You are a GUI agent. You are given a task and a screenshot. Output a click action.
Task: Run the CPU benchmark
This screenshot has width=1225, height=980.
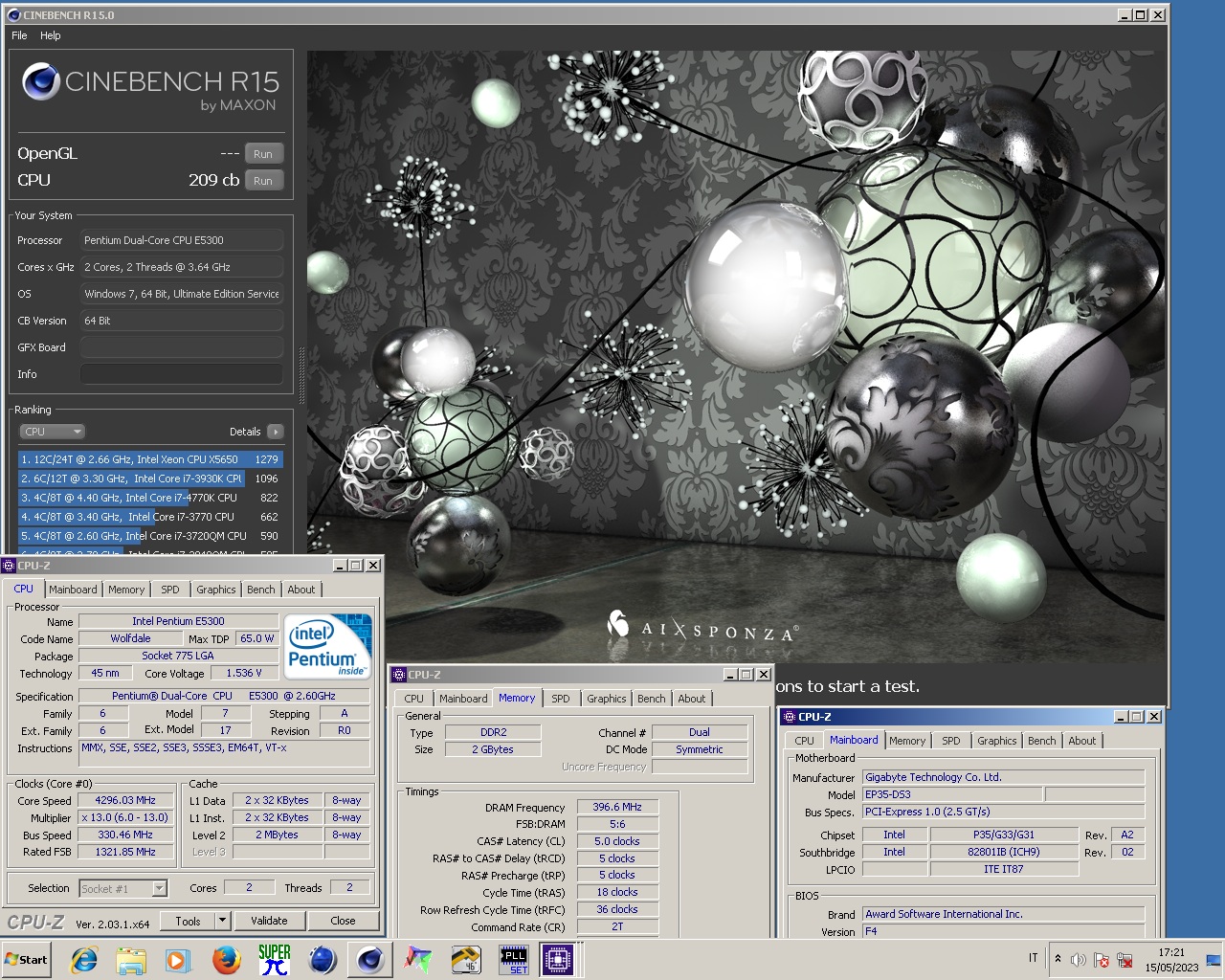pos(263,181)
